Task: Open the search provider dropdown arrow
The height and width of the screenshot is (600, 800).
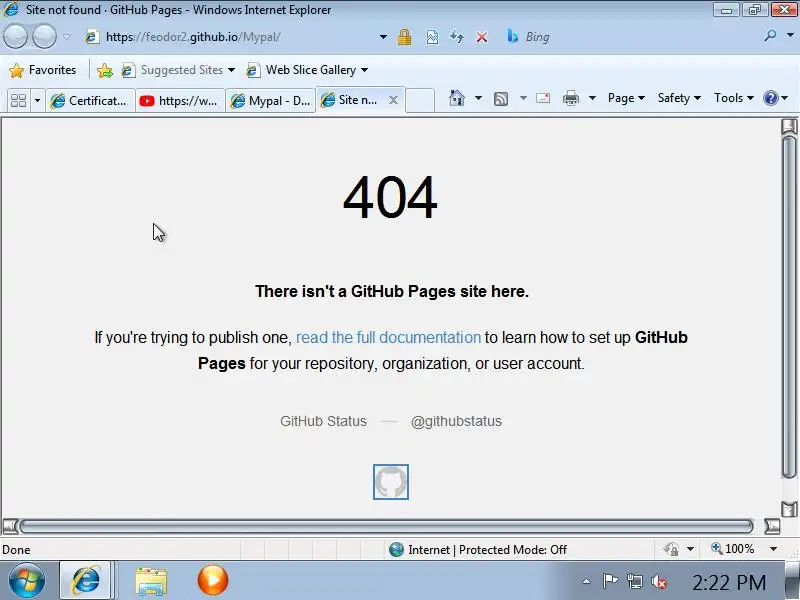Action: pos(790,36)
